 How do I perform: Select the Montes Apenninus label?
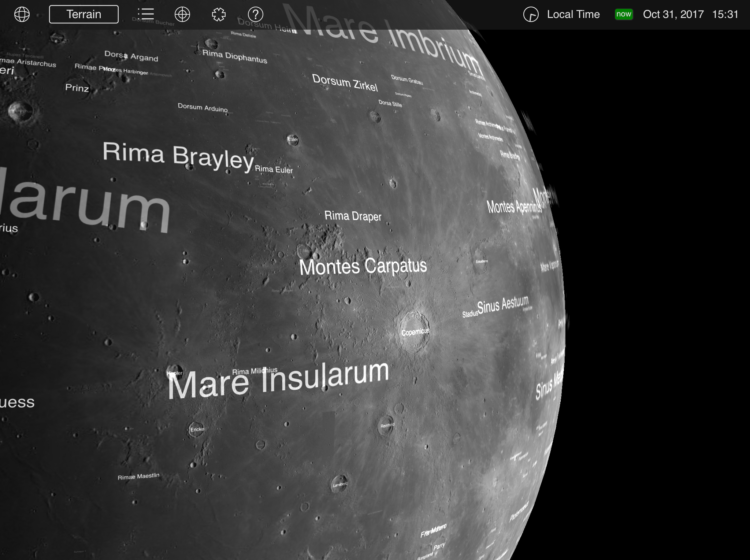pyautogui.click(x=514, y=207)
